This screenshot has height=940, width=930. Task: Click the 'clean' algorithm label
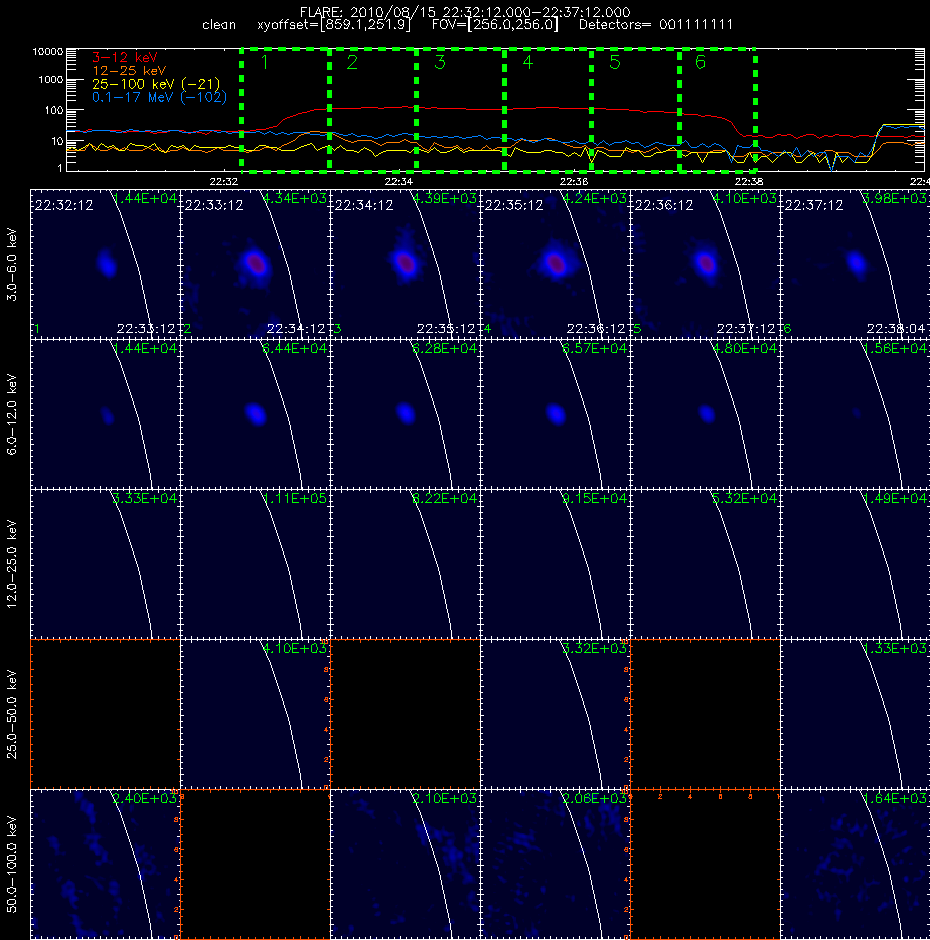(x=219, y=25)
